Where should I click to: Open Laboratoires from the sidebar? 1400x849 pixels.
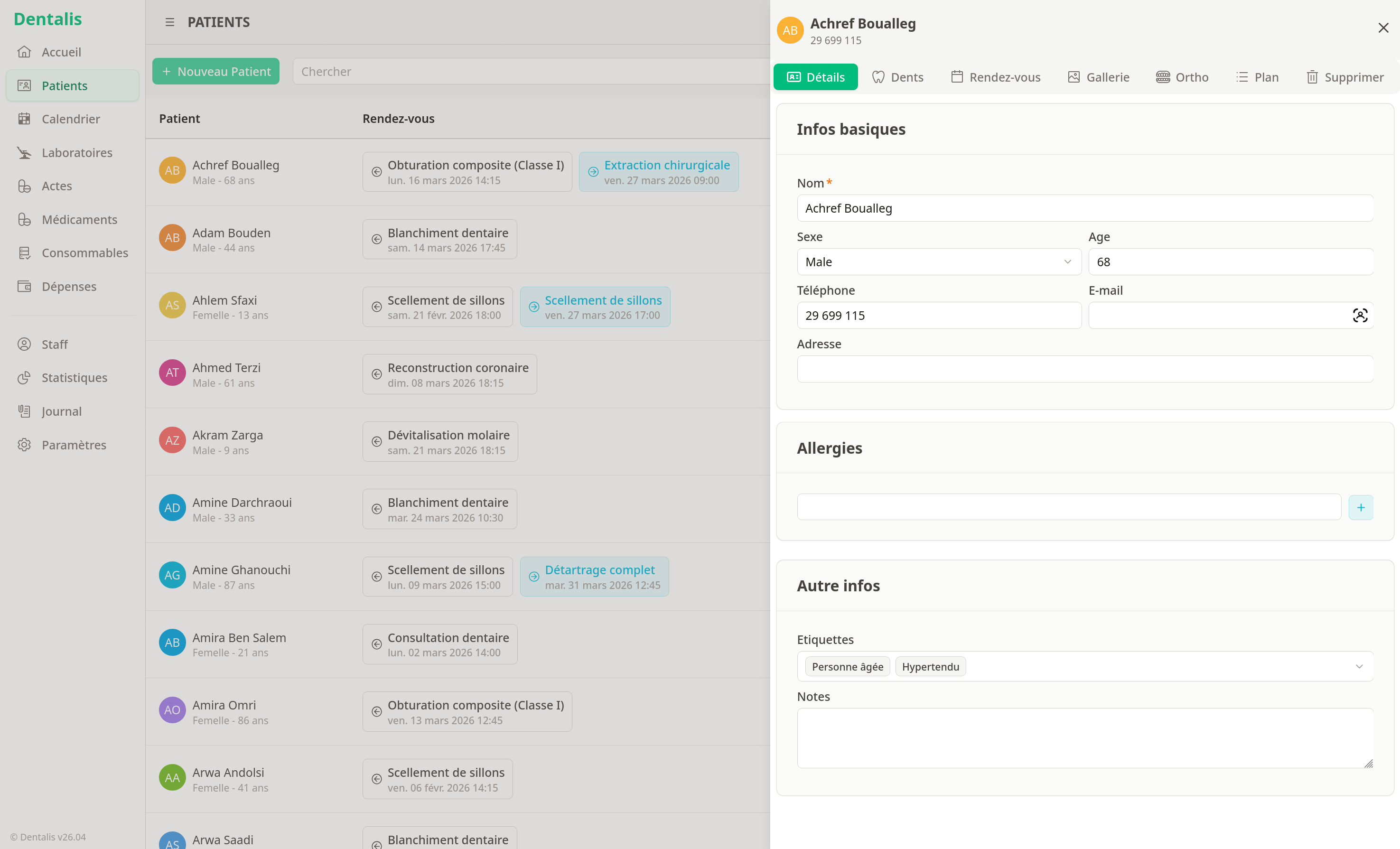77,152
